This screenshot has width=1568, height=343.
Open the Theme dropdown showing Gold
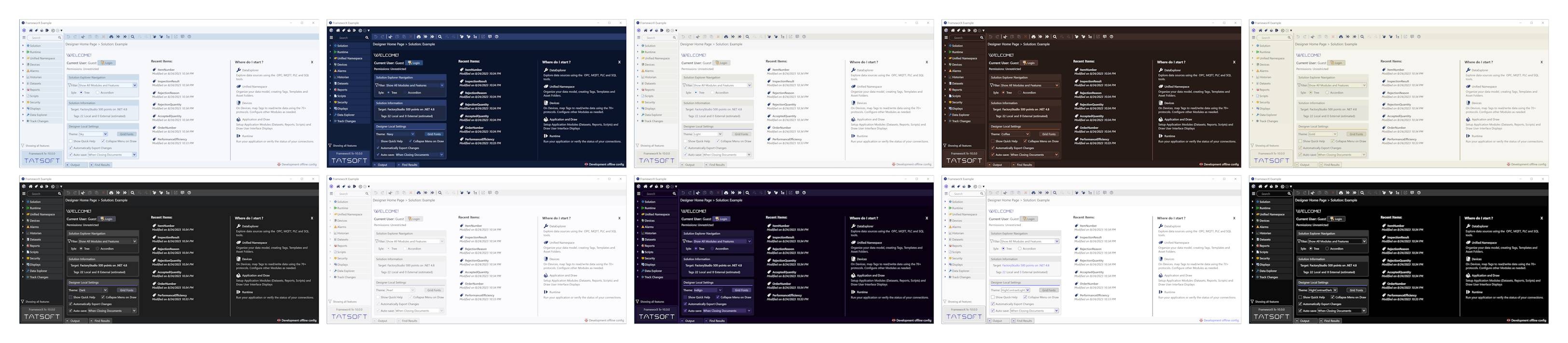click(x=1322, y=134)
